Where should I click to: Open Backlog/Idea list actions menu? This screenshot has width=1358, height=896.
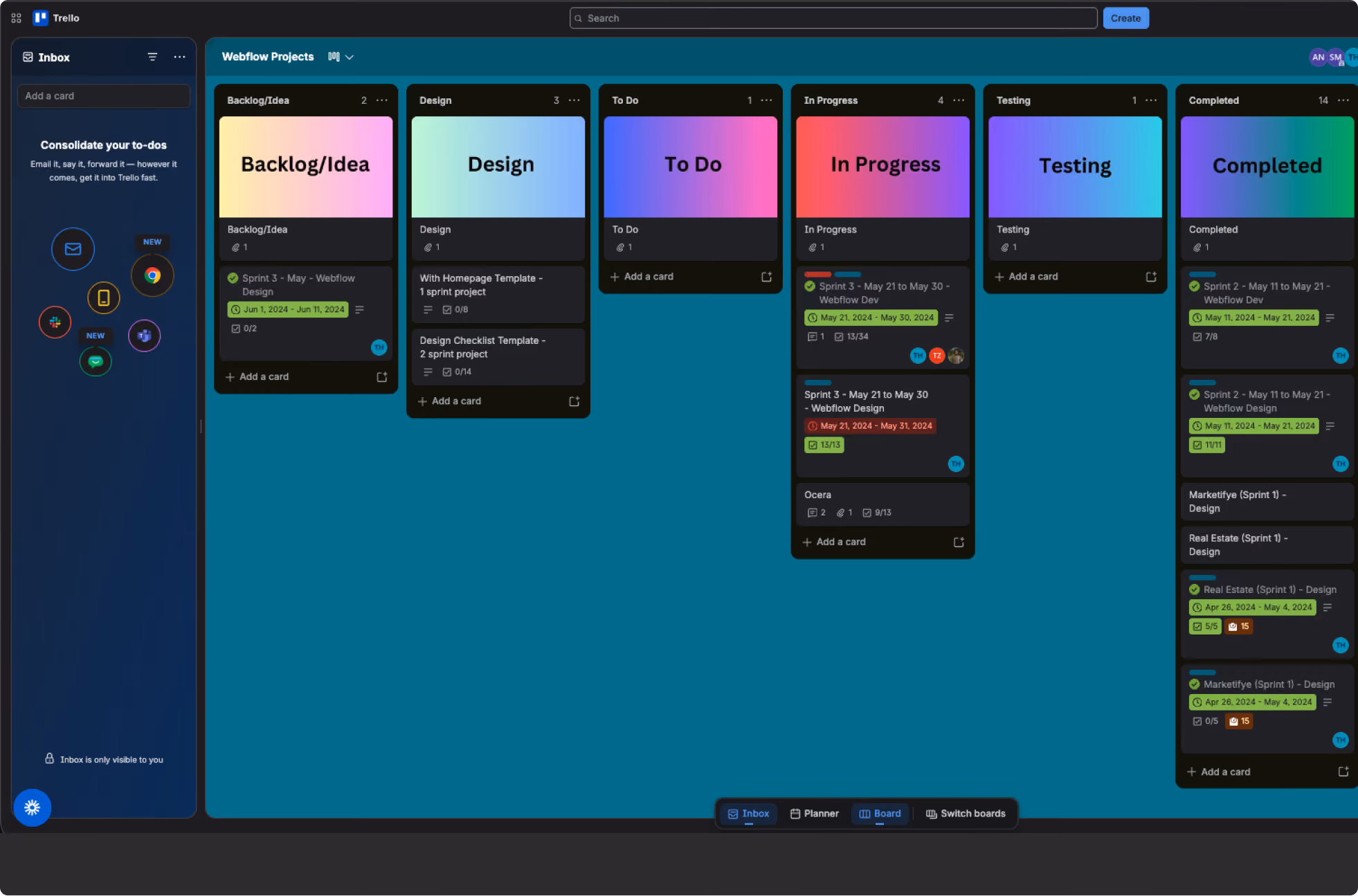[x=382, y=100]
